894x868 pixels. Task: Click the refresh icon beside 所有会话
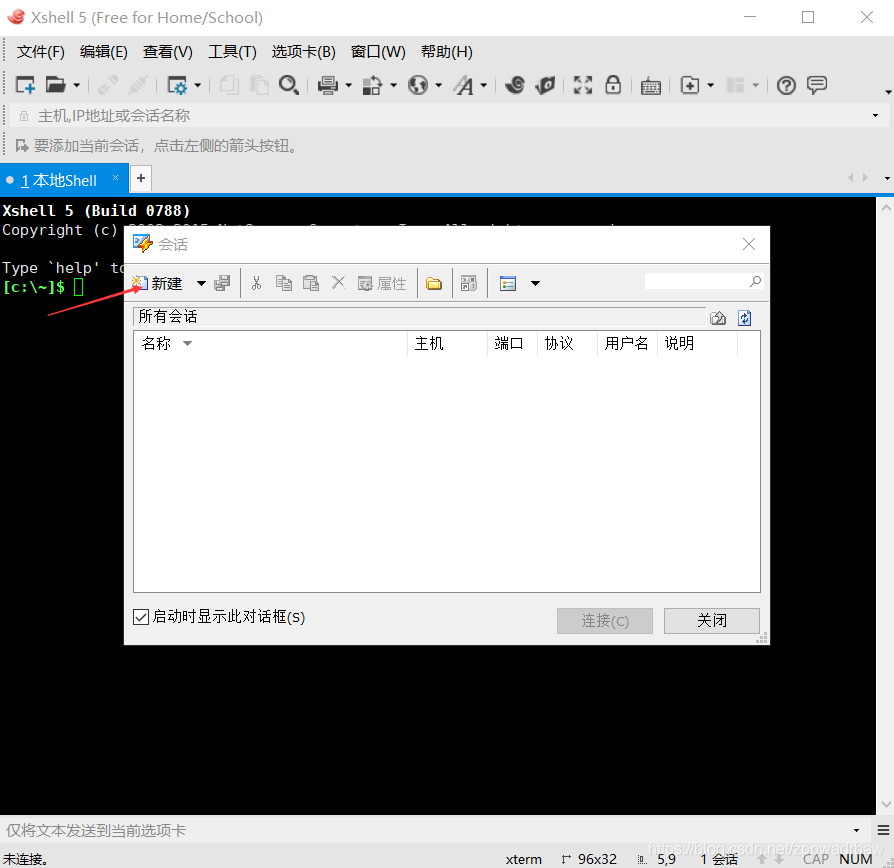745,318
